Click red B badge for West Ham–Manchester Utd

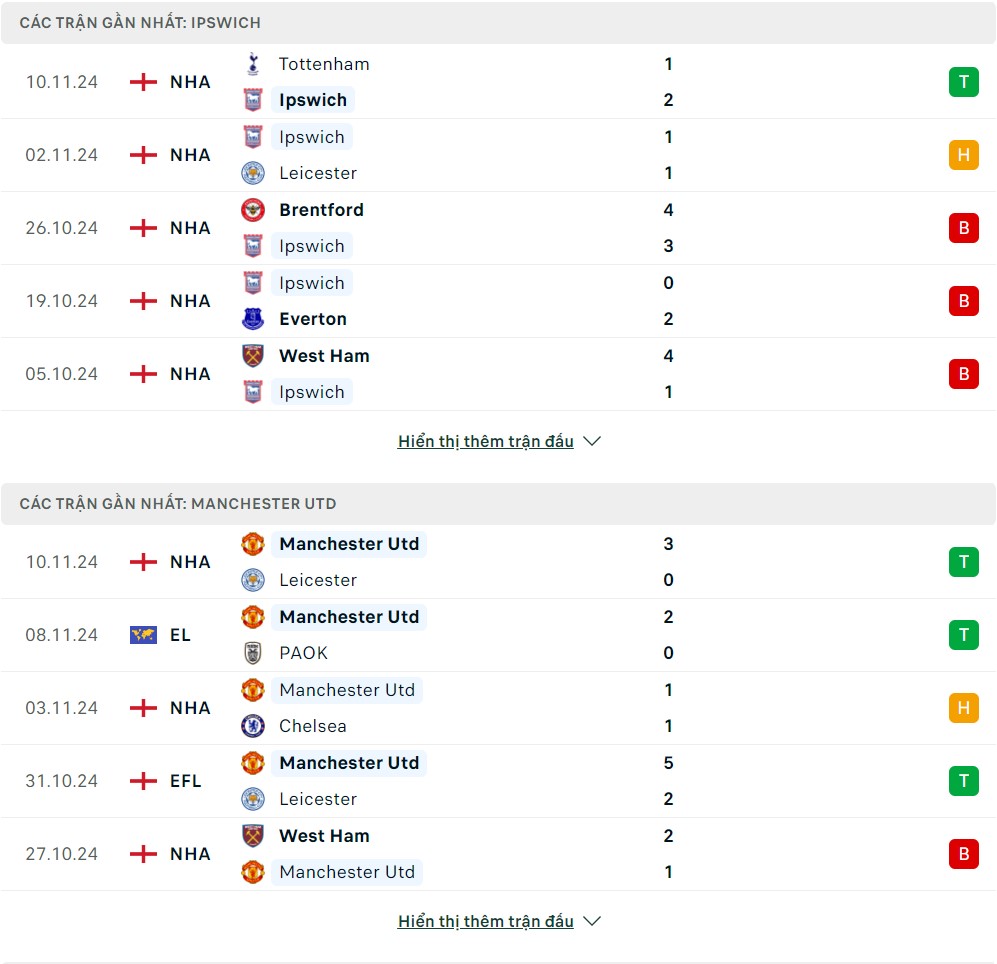point(963,854)
